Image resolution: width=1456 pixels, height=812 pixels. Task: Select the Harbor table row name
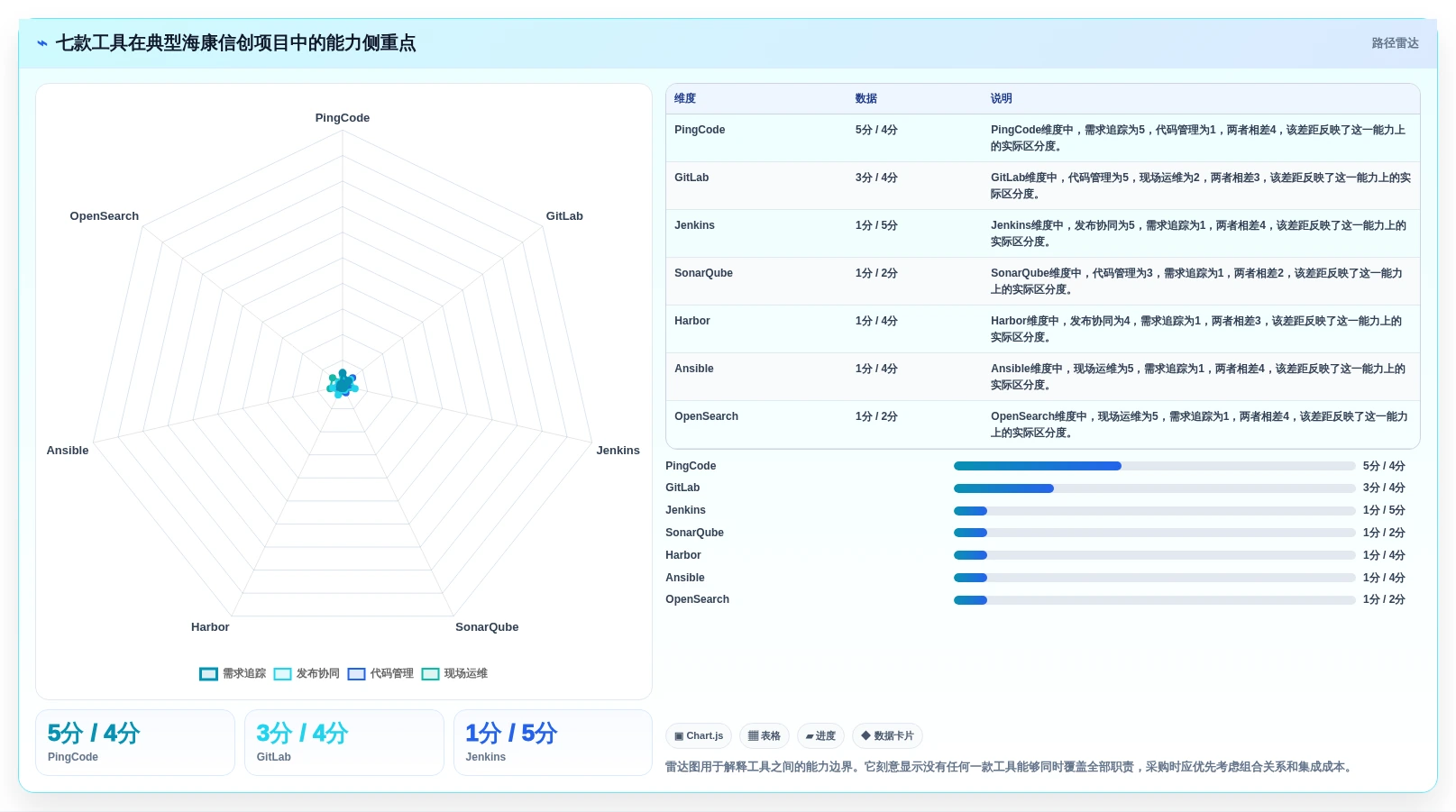point(692,321)
